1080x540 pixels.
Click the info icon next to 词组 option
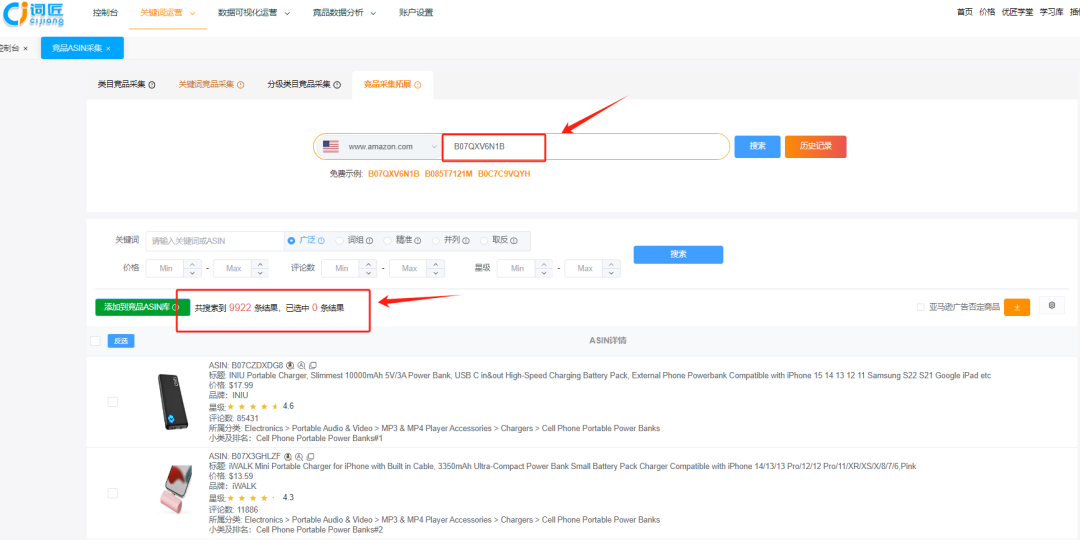pyautogui.click(x=369, y=240)
